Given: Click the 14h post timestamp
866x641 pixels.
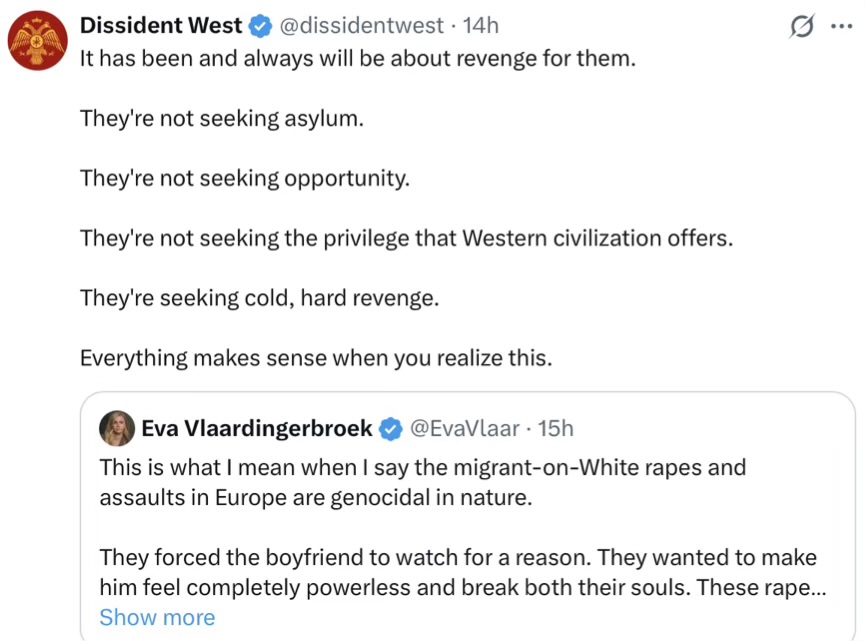Looking at the screenshot, I should [x=480, y=25].
